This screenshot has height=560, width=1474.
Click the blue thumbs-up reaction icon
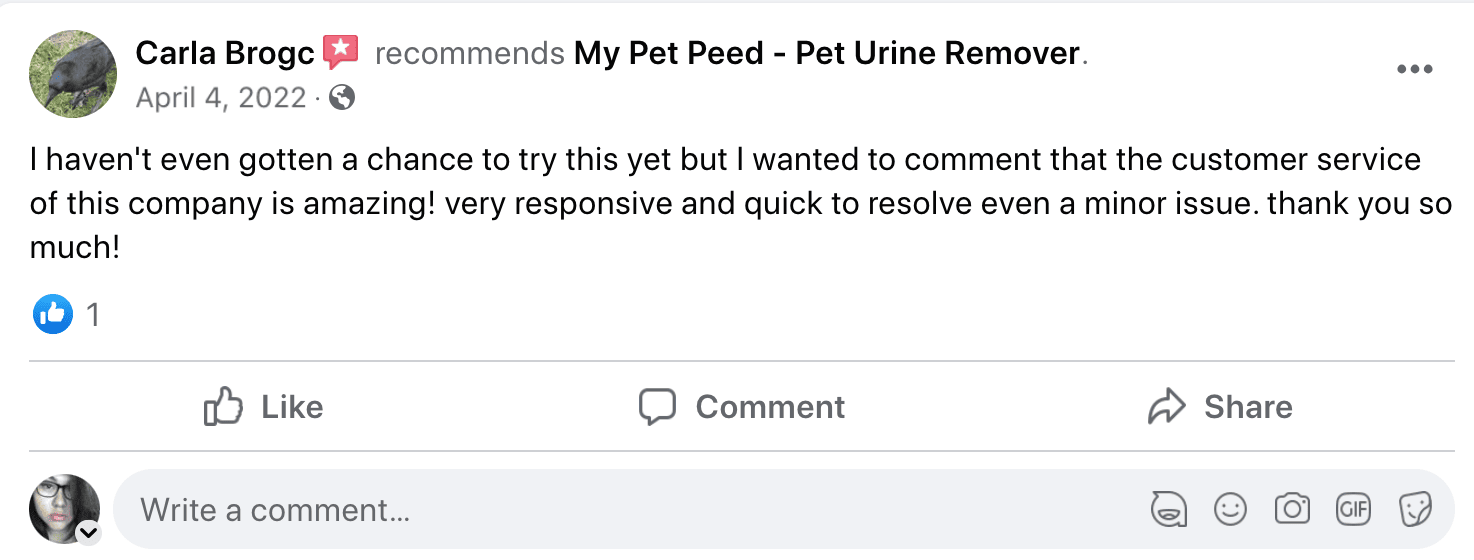[x=53, y=315]
